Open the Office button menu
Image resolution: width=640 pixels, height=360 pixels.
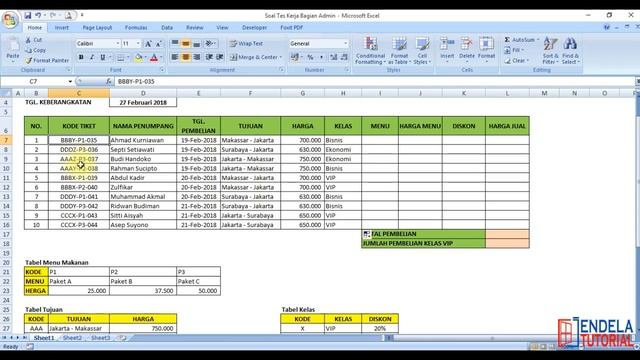pyautogui.click(x=10, y=19)
